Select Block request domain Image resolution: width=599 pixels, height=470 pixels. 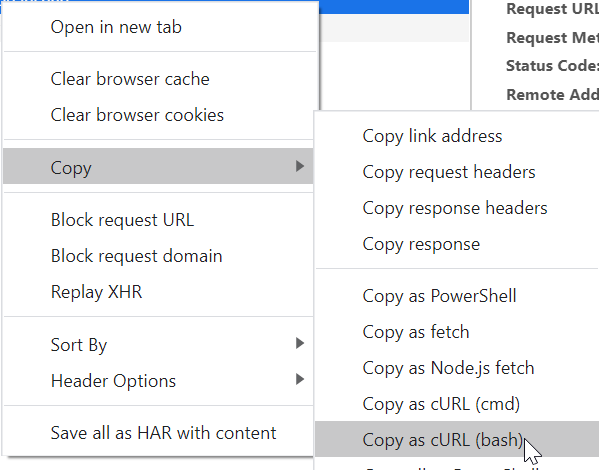click(x=158, y=256)
